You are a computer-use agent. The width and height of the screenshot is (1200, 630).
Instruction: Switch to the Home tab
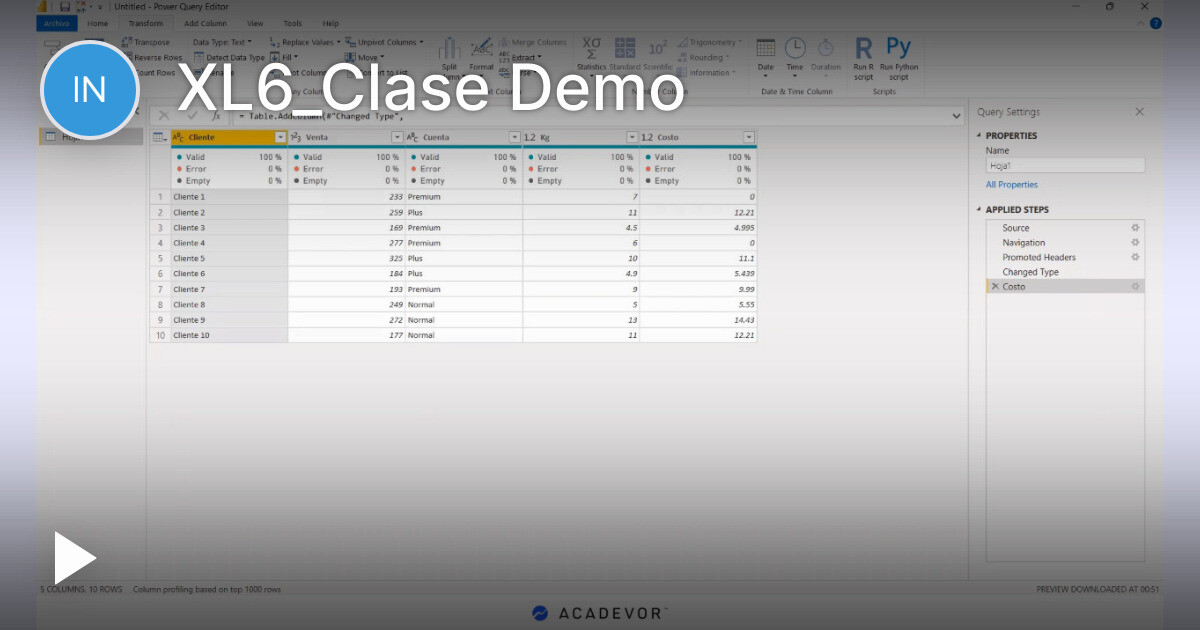pos(98,23)
